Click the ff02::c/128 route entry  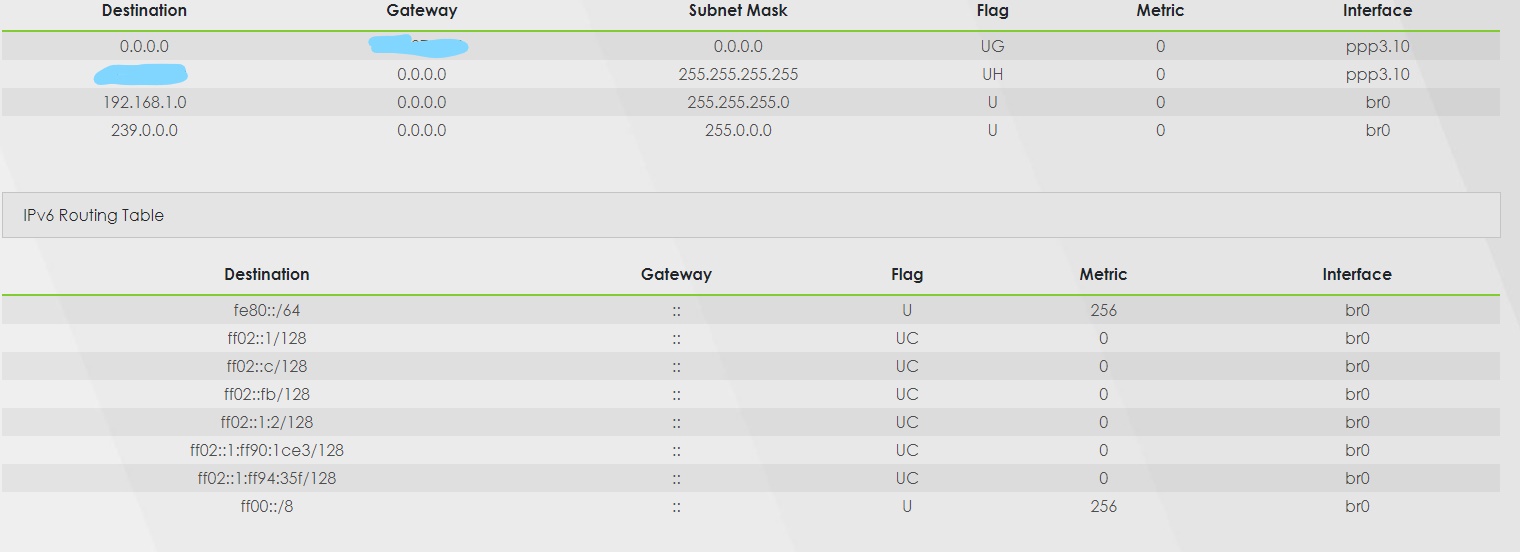266,366
